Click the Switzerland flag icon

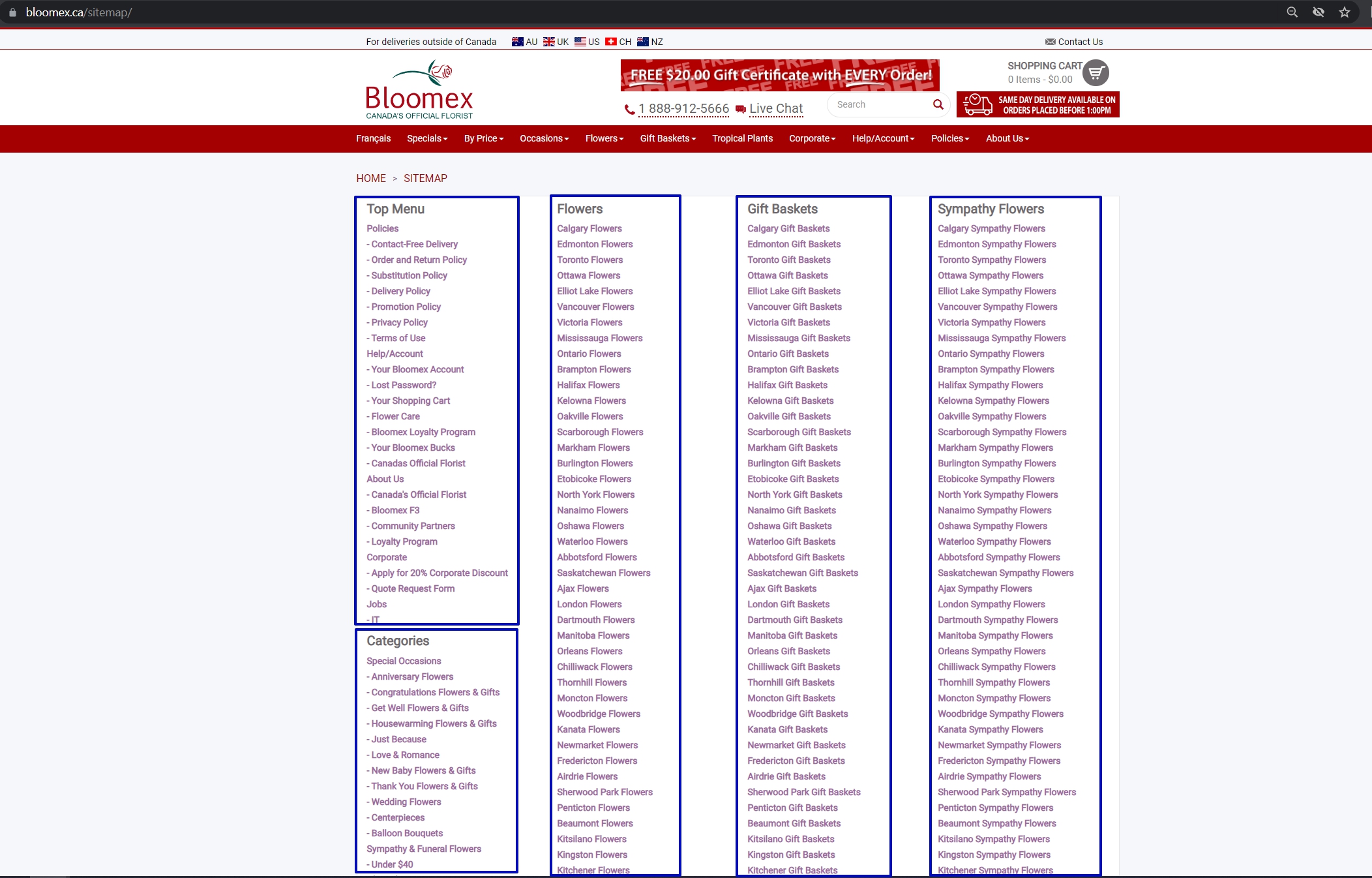tap(611, 42)
